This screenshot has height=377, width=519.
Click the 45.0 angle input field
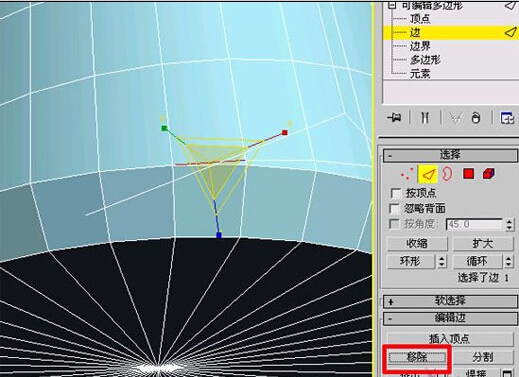pyautogui.click(x=474, y=224)
